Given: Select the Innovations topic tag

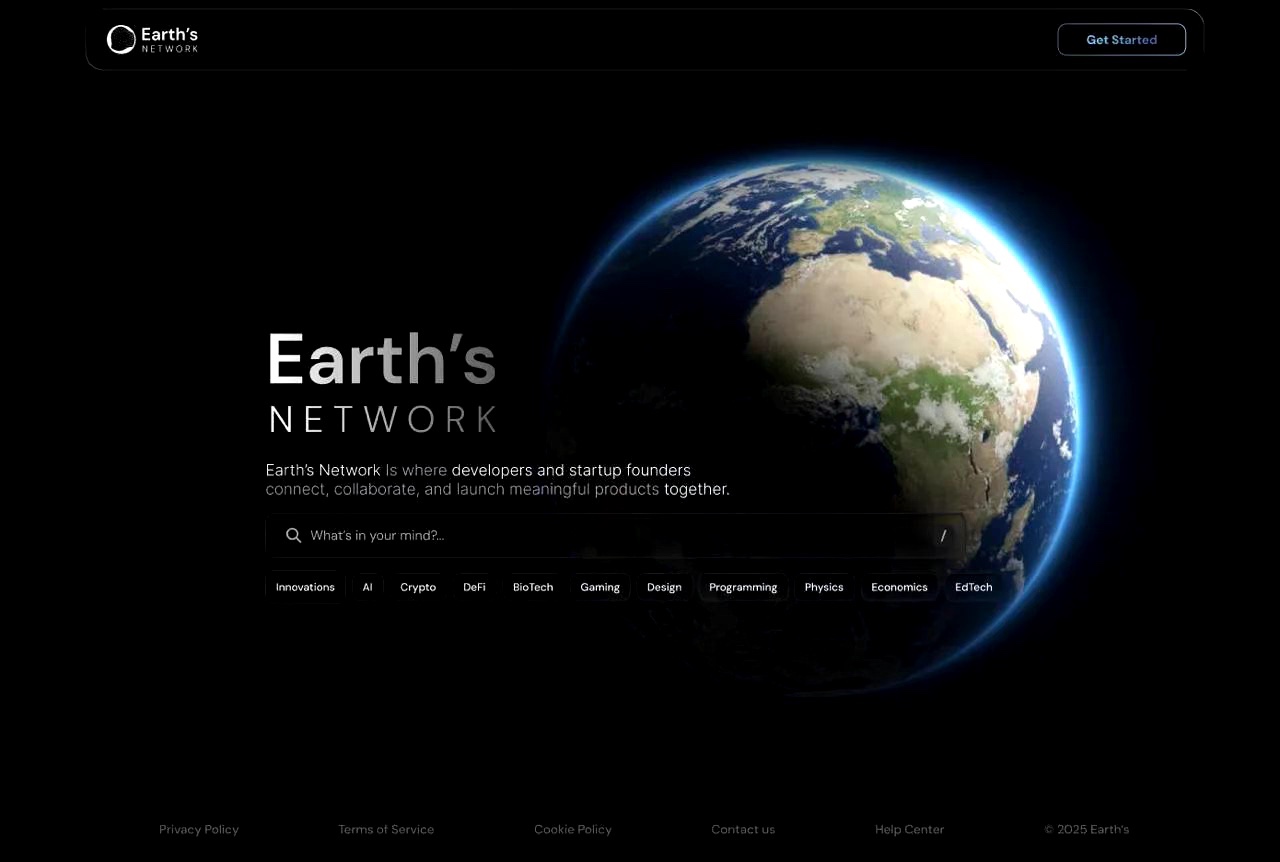Looking at the screenshot, I should tap(305, 587).
